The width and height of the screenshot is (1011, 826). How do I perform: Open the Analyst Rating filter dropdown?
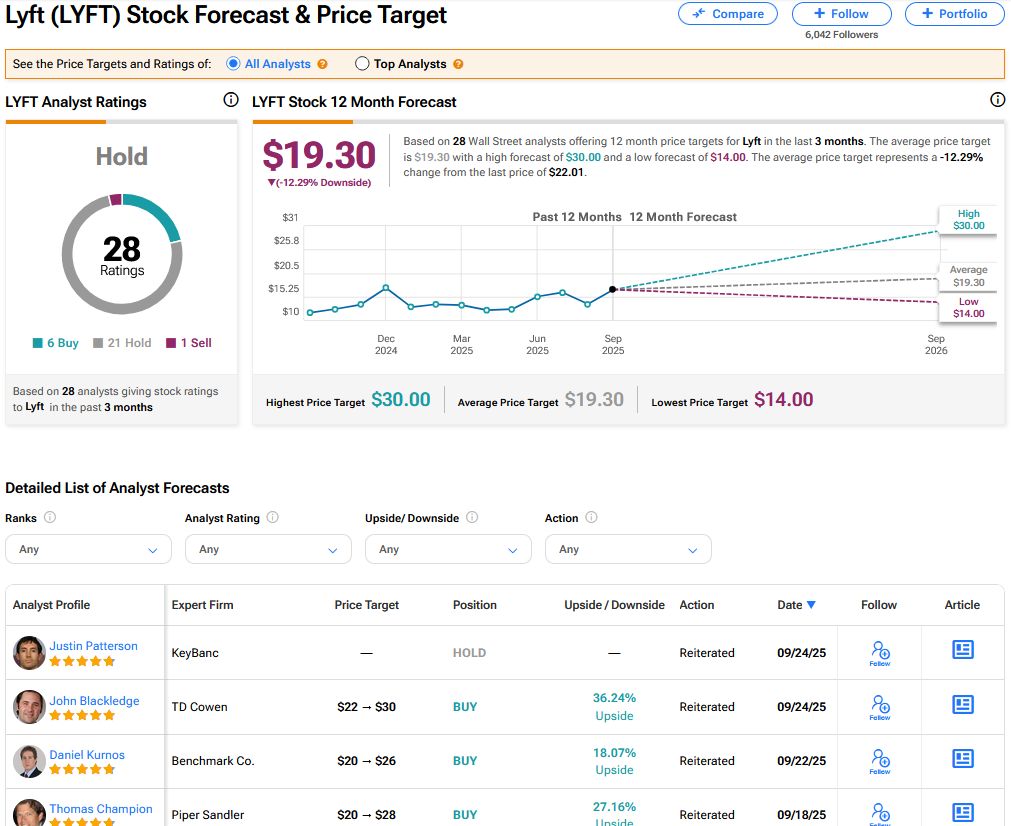pos(268,549)
